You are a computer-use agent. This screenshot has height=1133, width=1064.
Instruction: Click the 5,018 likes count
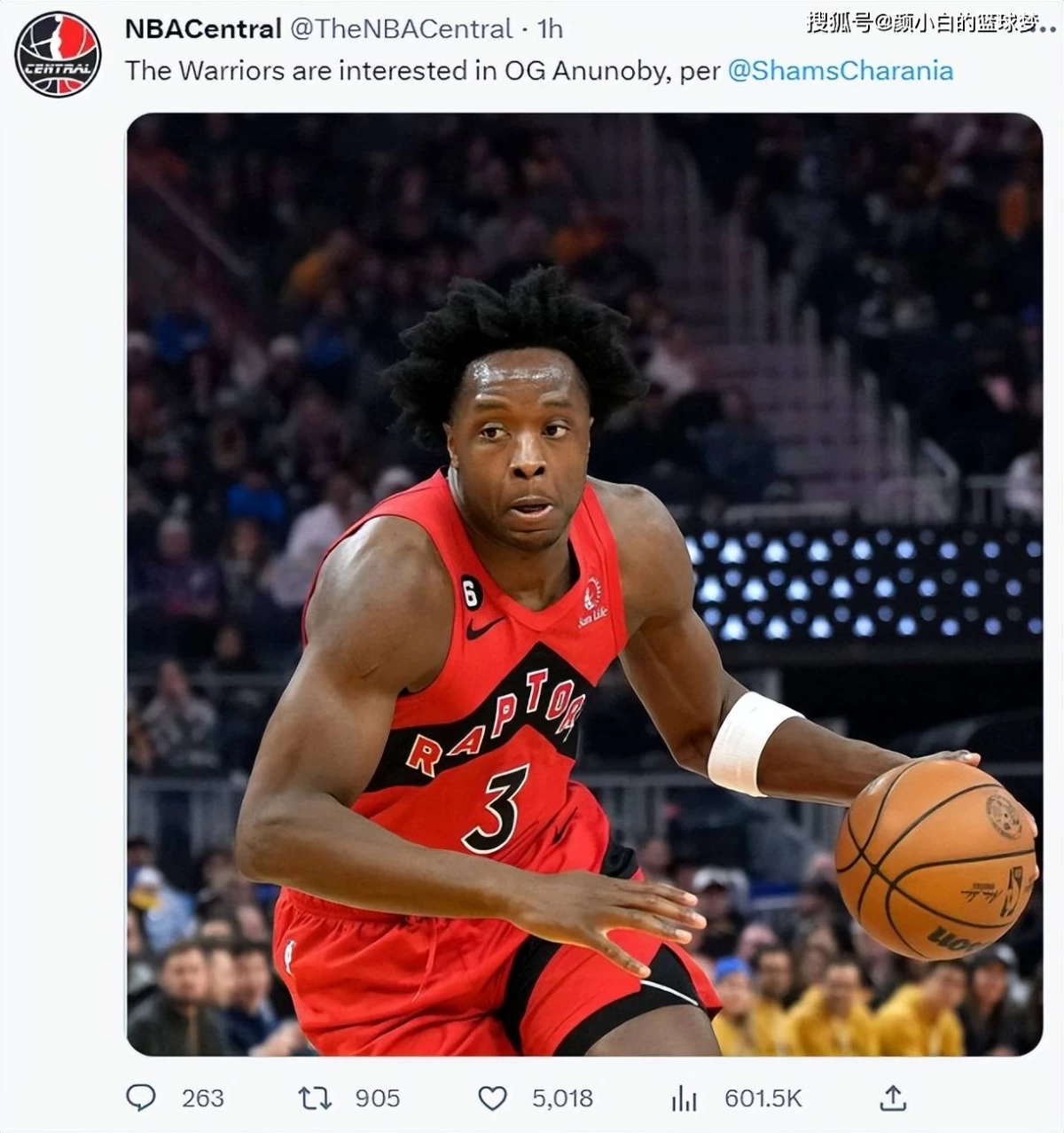[x=562, y=1098]
